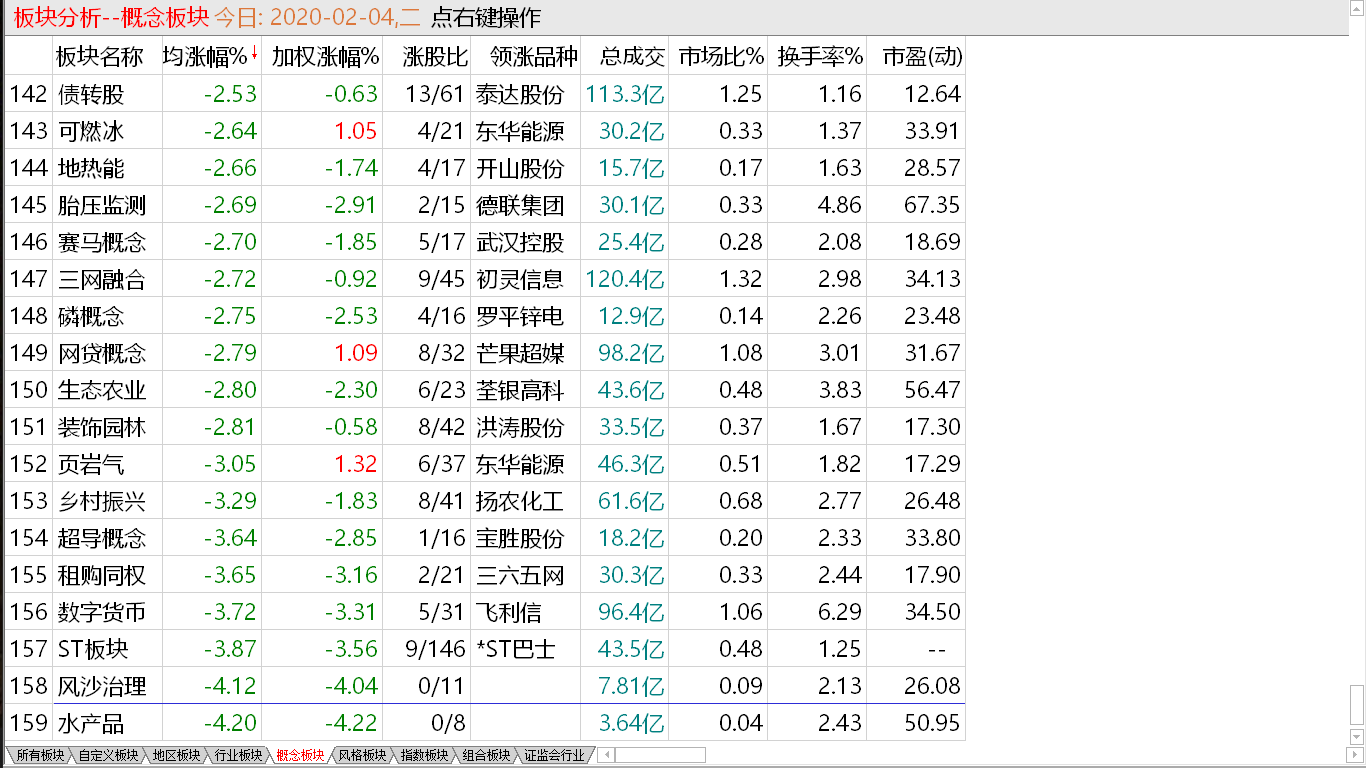Sort by the 加权涨幅% column header
This screenshot has width=1366, height=768.
pyautogui.click(x=325, y=56)
